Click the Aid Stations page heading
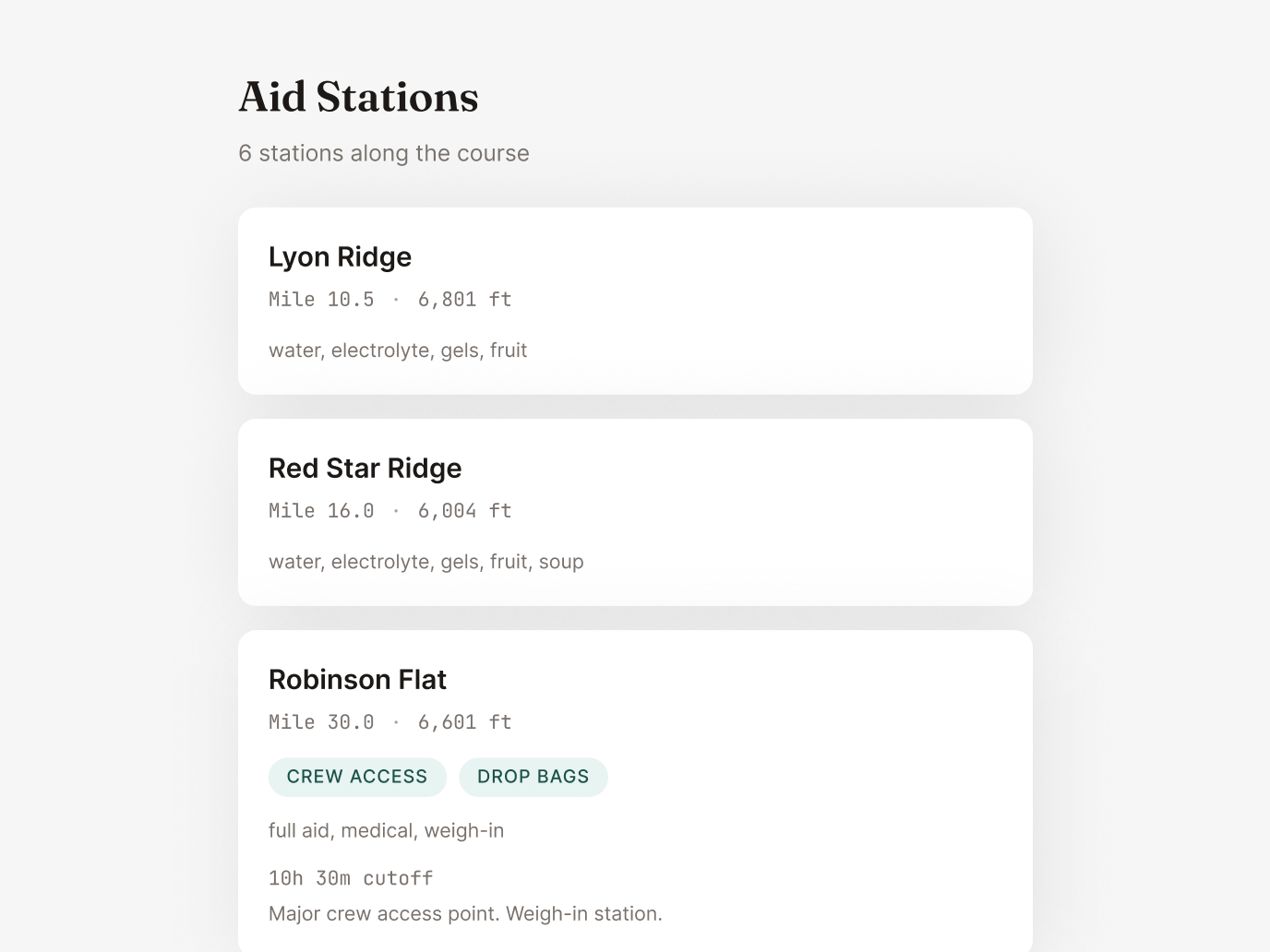 (x=358, y=98)
